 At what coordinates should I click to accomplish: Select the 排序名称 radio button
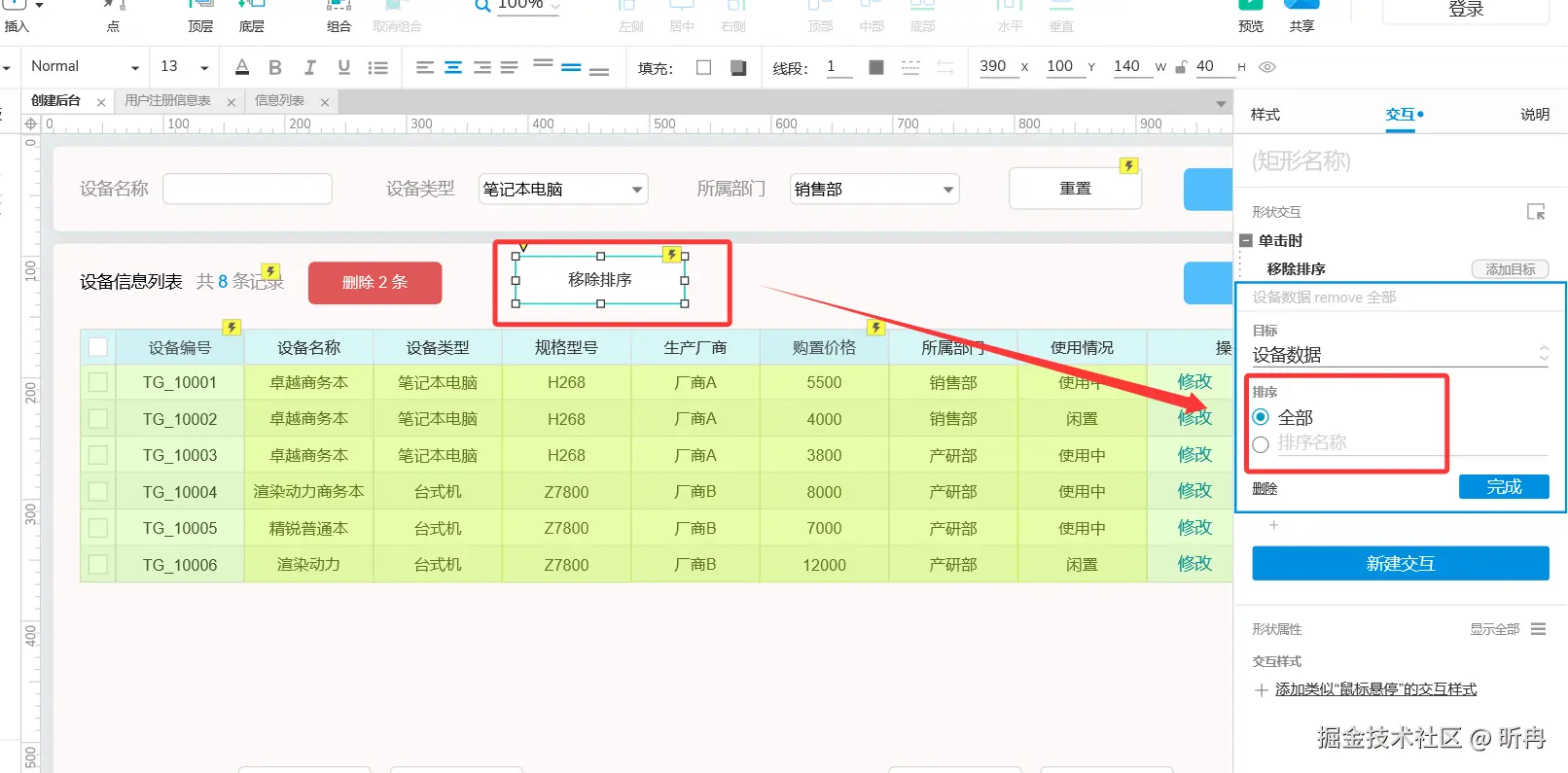click(1261, 444)
